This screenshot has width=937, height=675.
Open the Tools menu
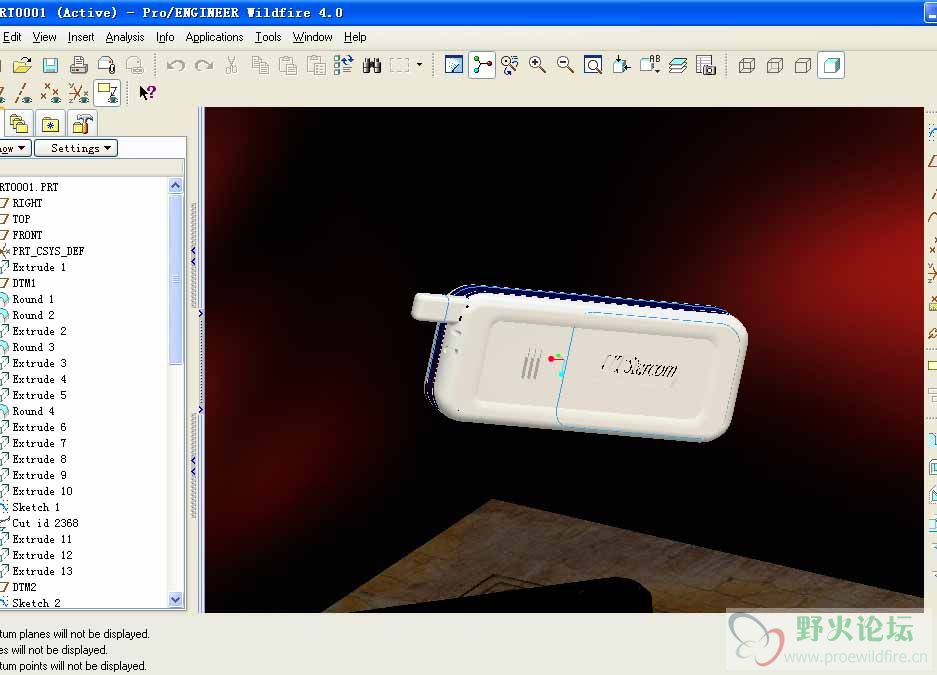[268, 37]
